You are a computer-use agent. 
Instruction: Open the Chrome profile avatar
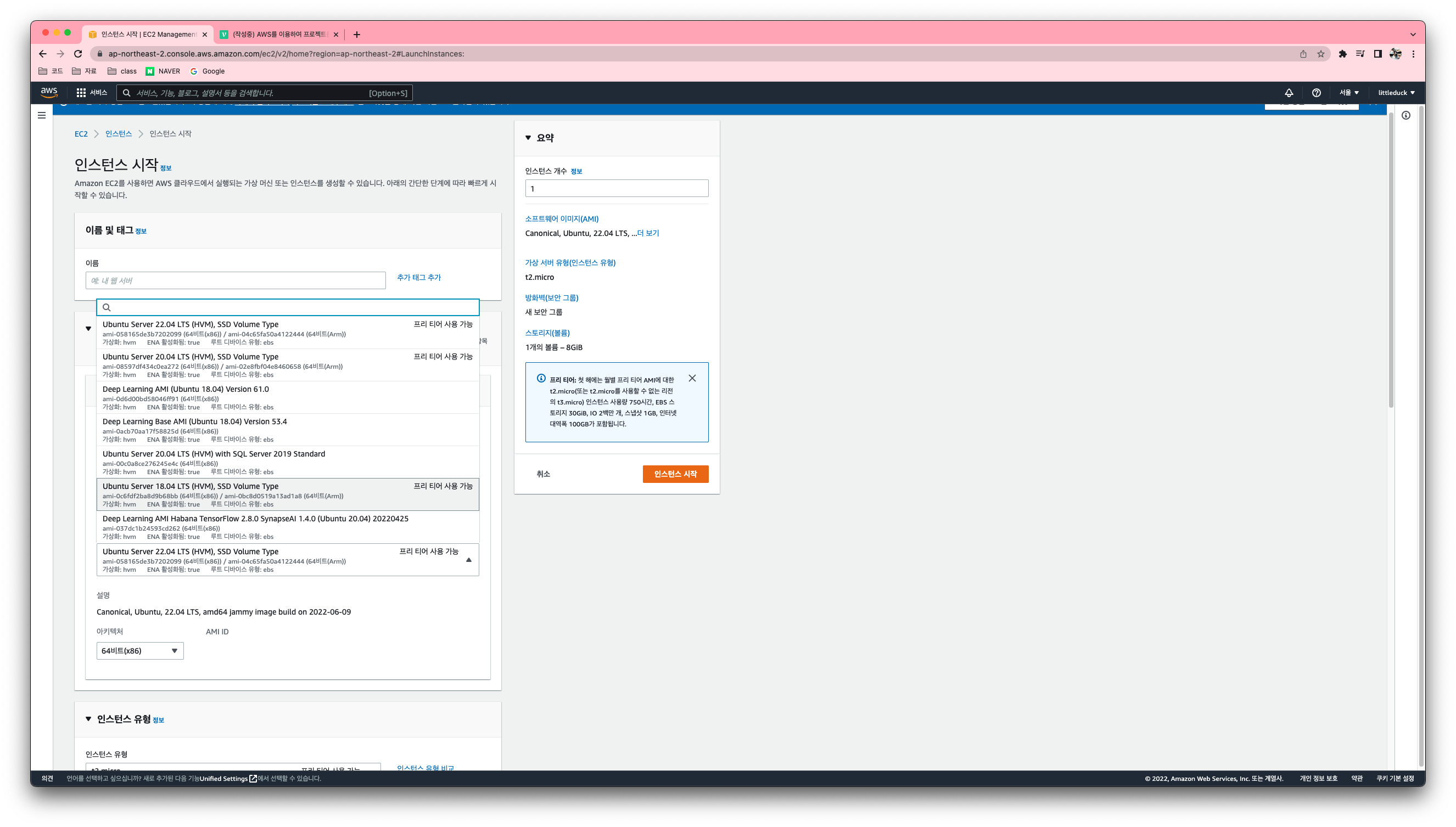point(1395,54)
